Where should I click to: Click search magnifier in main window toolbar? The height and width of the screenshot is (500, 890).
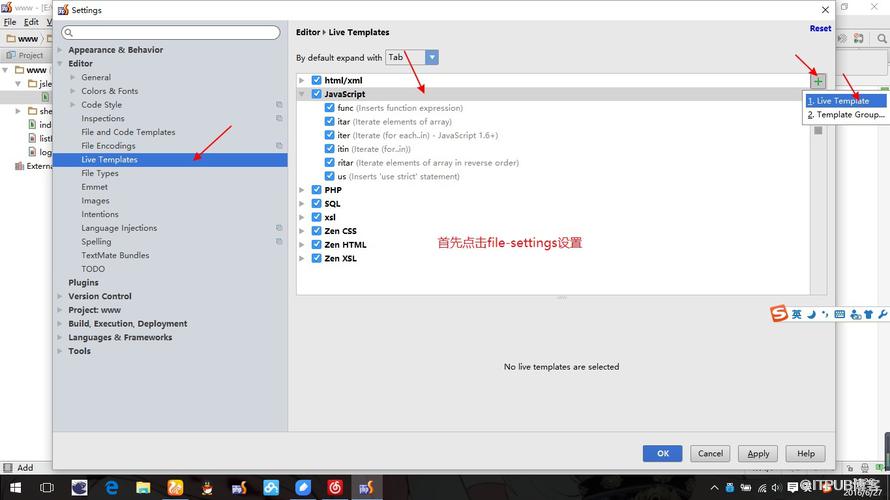pos(881,39)
